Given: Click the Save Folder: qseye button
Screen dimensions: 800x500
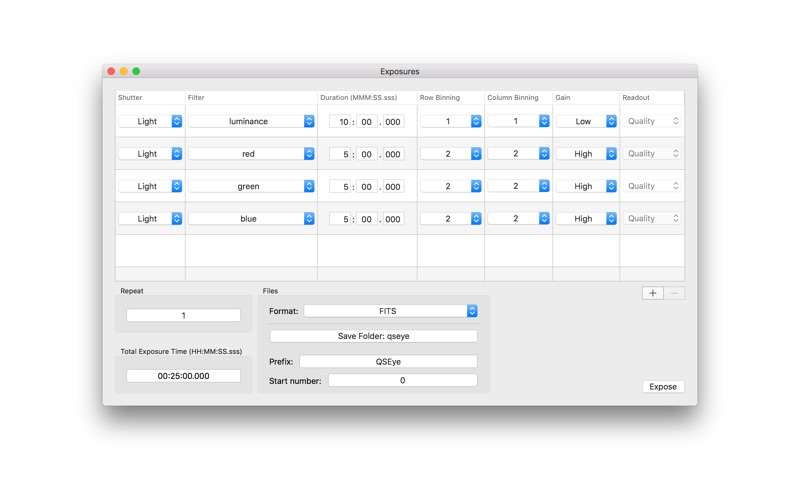Looking at the screenshot, I should coord(373,336).
